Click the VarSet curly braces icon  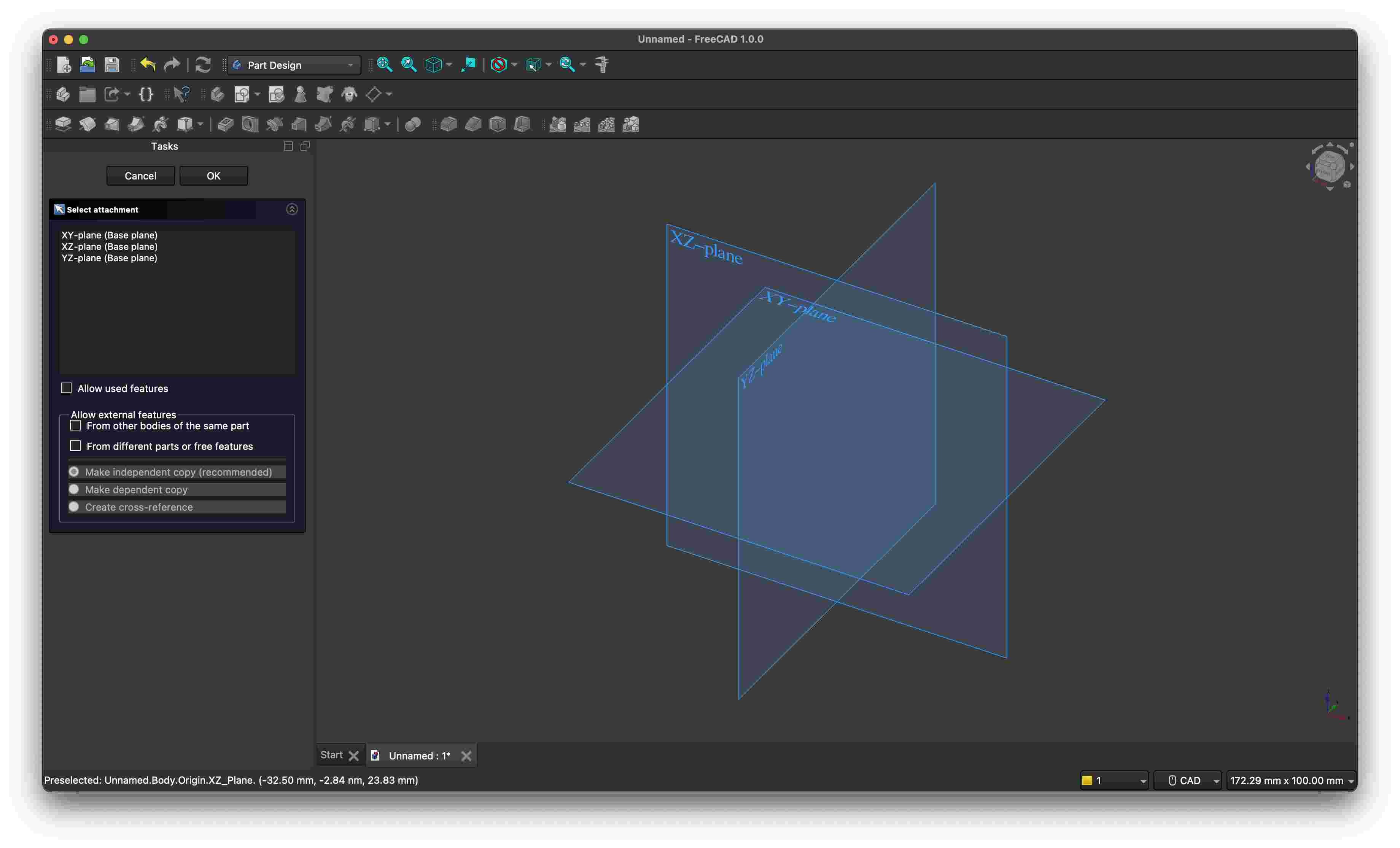(146, 94)
